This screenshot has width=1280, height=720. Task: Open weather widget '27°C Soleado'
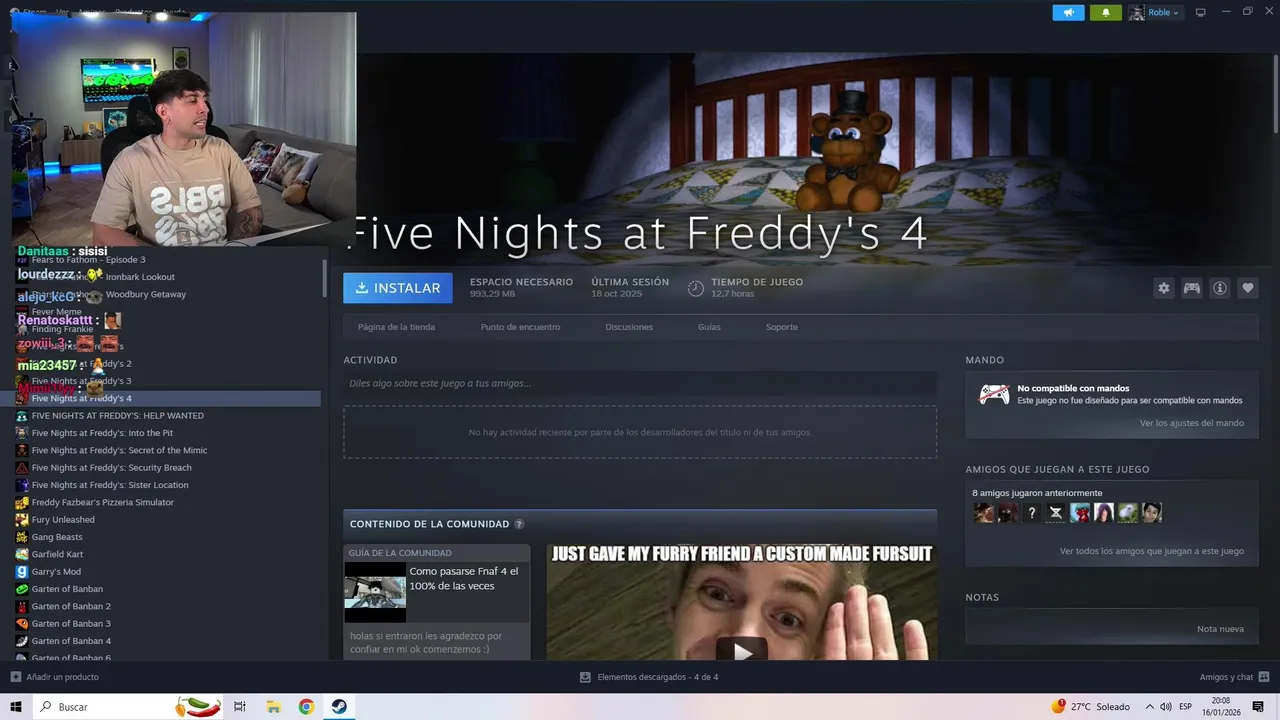(1090, 707)
